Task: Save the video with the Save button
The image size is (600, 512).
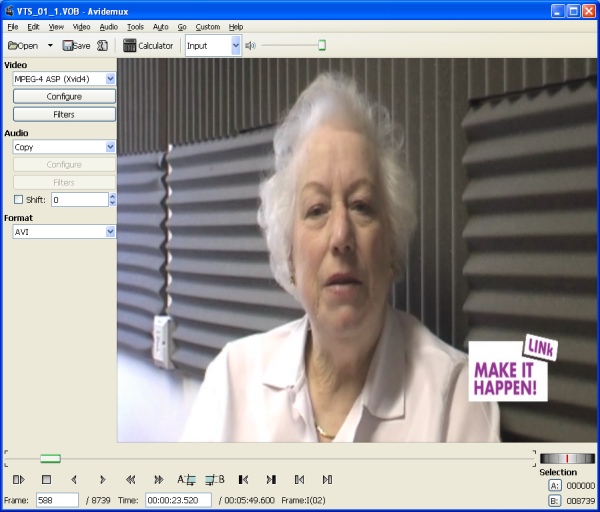Action: (x=76, y=46)
